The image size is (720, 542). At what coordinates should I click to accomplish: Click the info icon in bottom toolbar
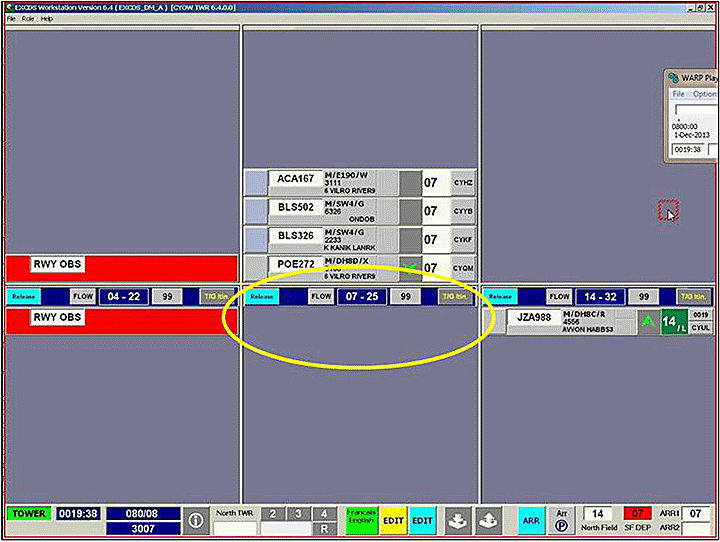coord(196,520)
